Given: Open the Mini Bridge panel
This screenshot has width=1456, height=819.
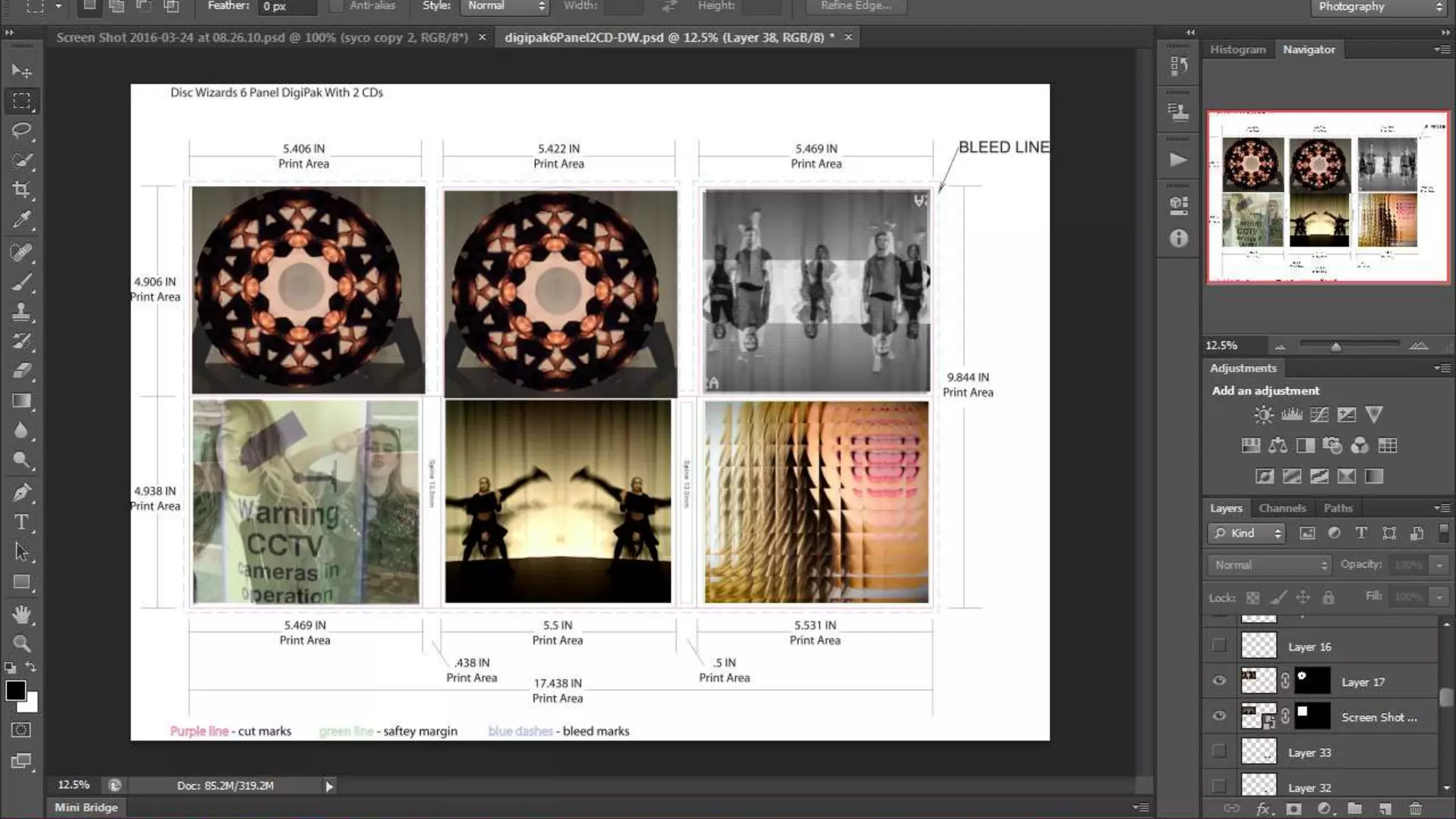Looking at the screenshot, I should click(x=86, y=808).
